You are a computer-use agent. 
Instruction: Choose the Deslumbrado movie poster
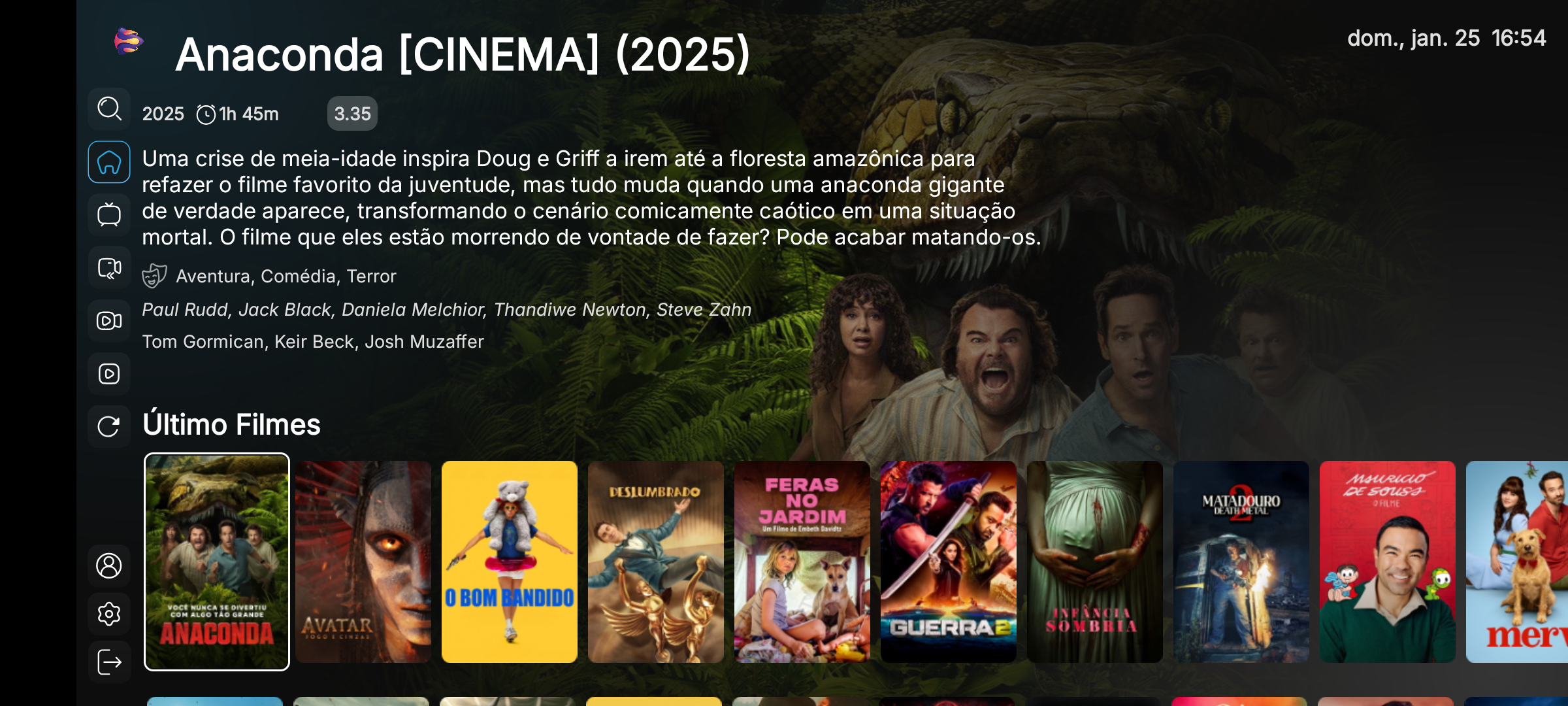pyautogui.click(x=656, y=562)
